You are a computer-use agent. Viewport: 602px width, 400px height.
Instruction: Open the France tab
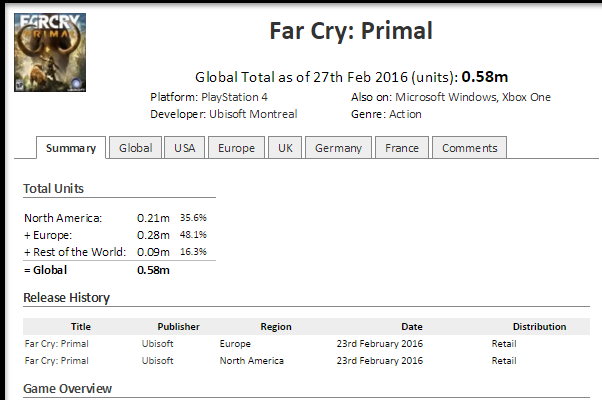click(x=402, y=148)
